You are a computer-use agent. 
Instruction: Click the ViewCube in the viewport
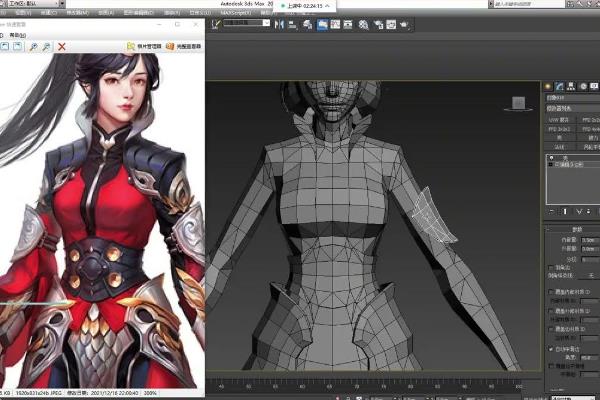(518, 103)
